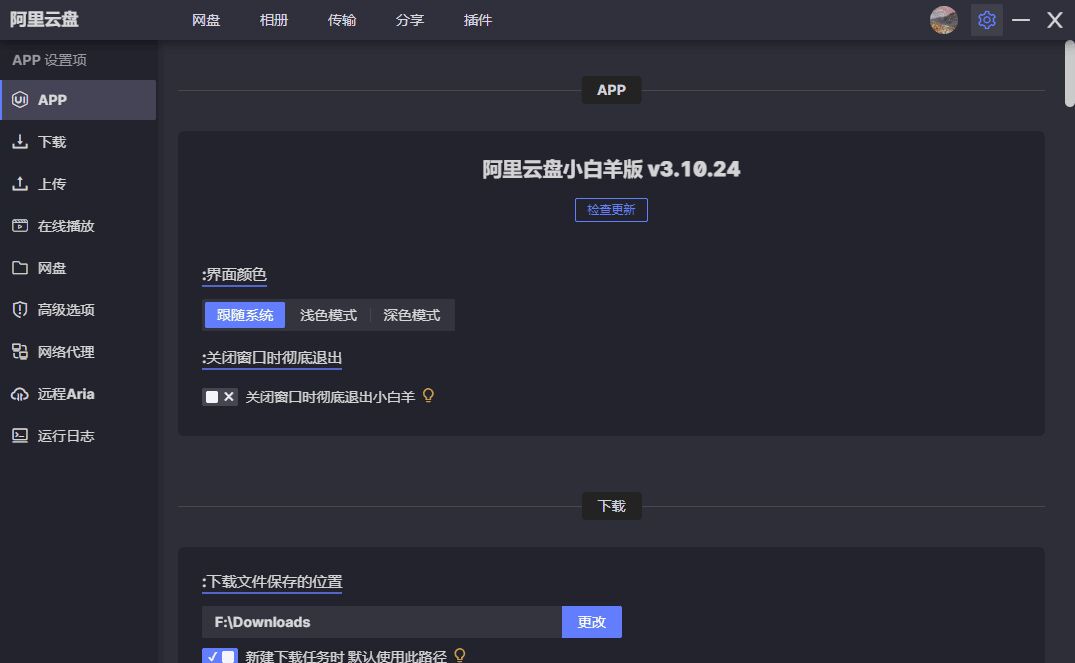1075x663 pixels.
Task: Open the 网盘 top menu tab
Action: coord(206,20)
